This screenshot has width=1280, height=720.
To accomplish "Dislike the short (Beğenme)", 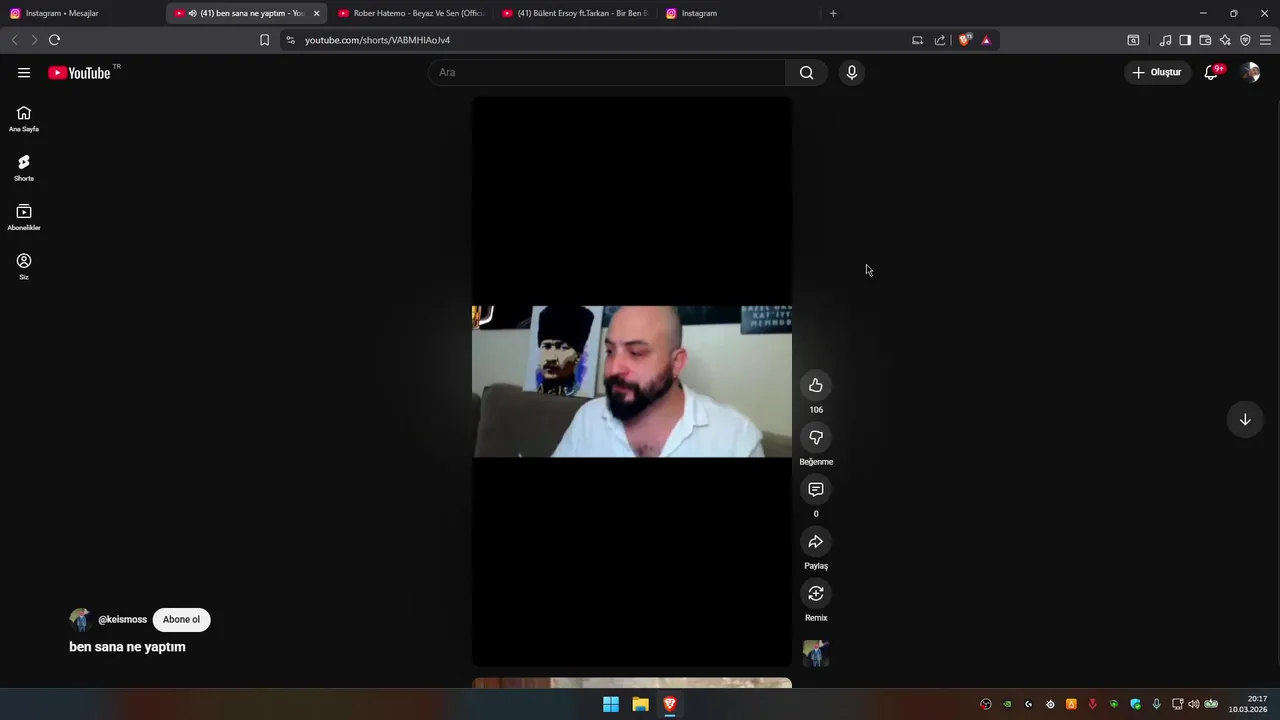I will click(x=816, y=437).
